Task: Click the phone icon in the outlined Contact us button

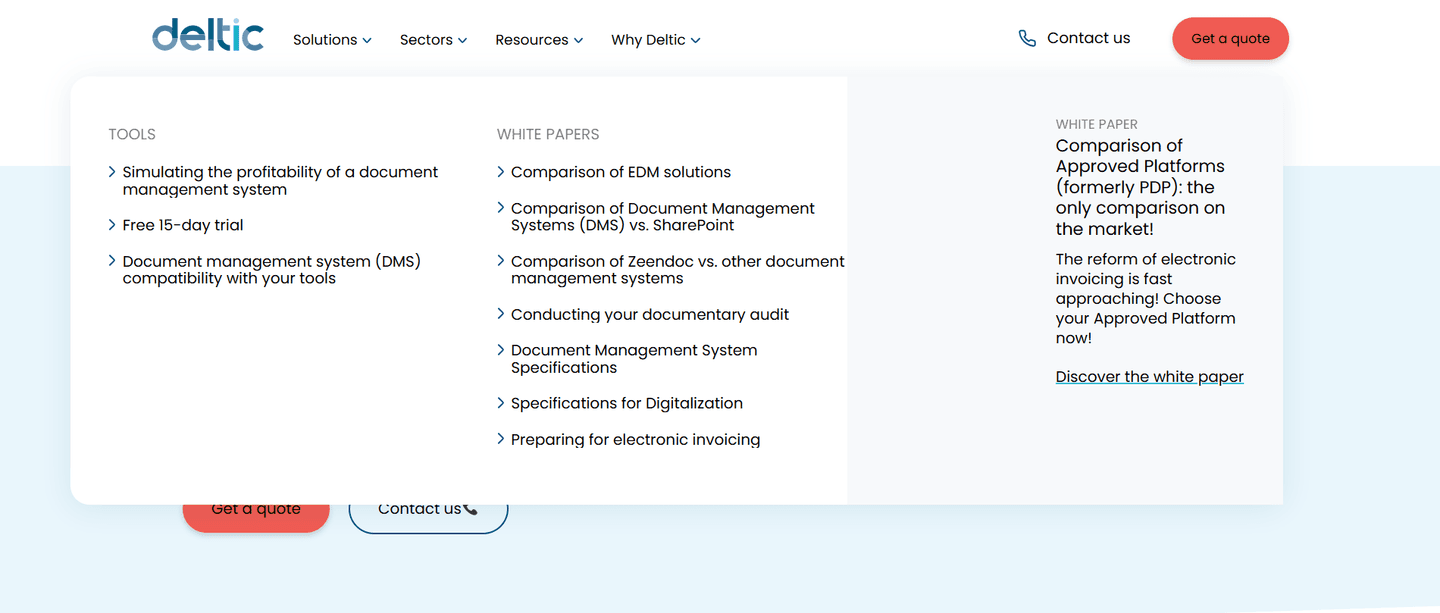Action: click(x=471, y=509)
